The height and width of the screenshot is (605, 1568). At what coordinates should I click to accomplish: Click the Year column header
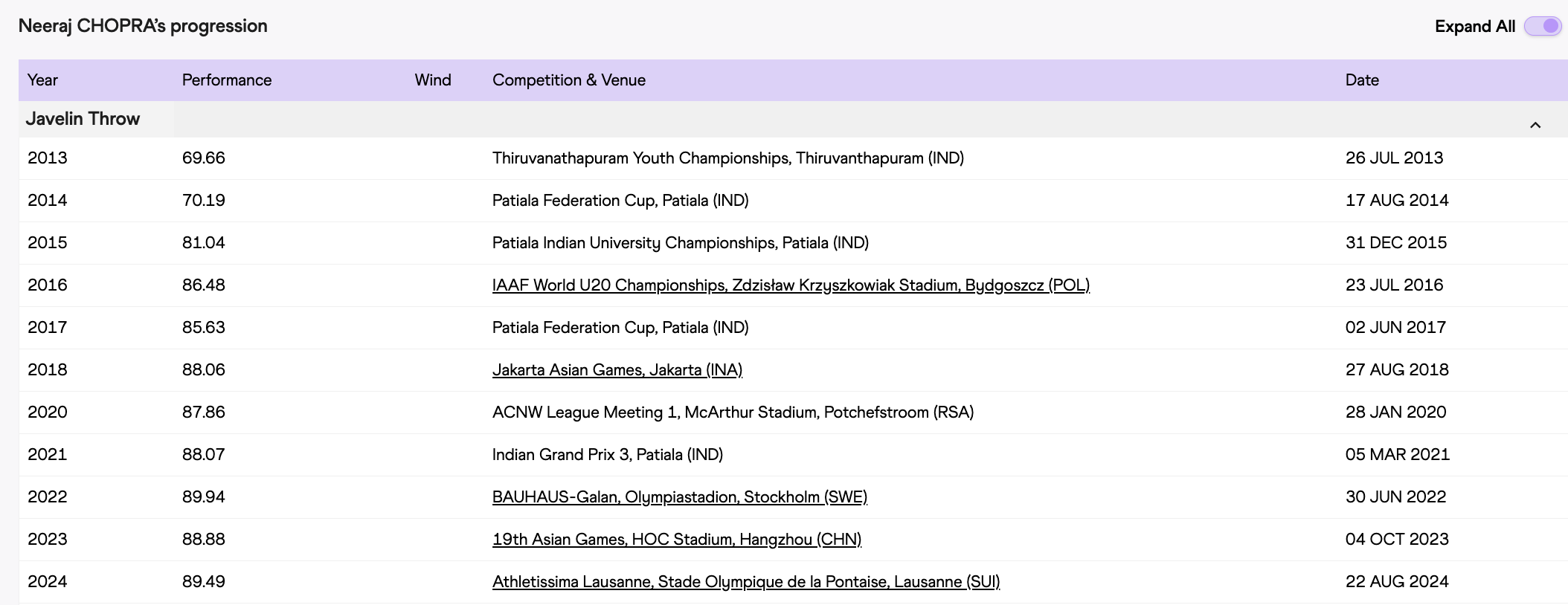point(42,80)
